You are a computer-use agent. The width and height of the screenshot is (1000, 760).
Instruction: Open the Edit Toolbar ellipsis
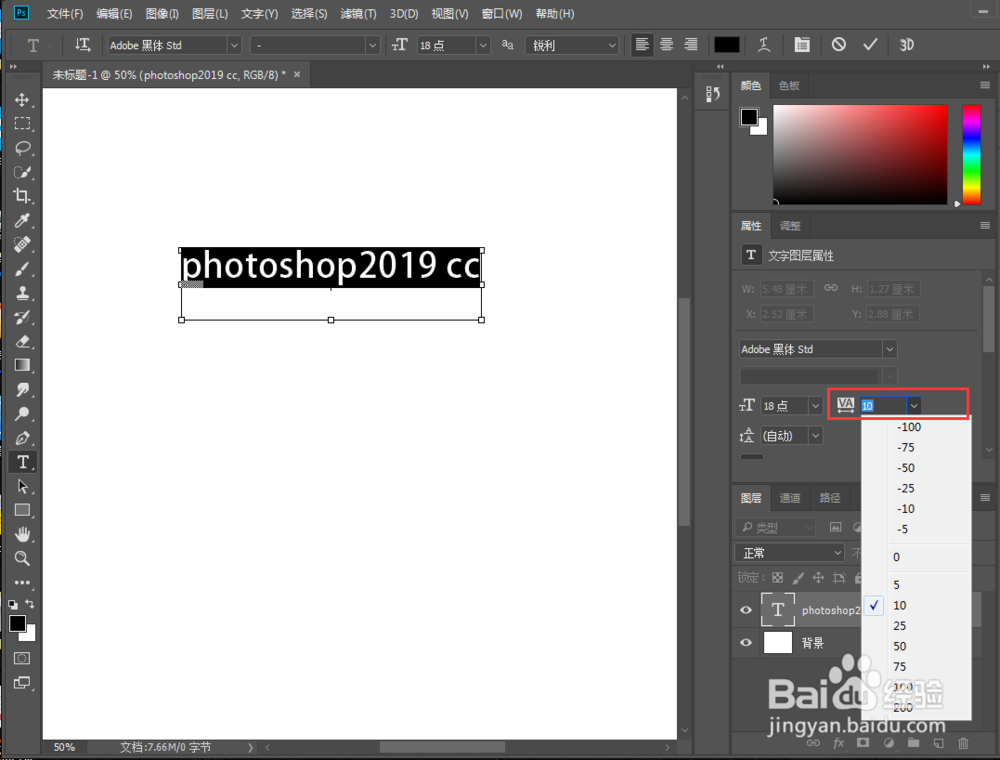tap(22, 582)
